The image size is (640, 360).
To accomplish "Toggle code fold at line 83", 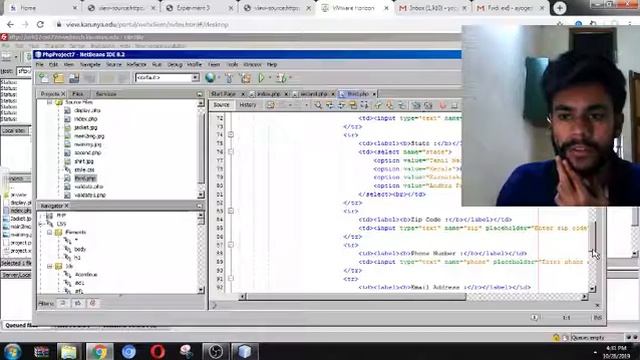I will pos(231,211).
